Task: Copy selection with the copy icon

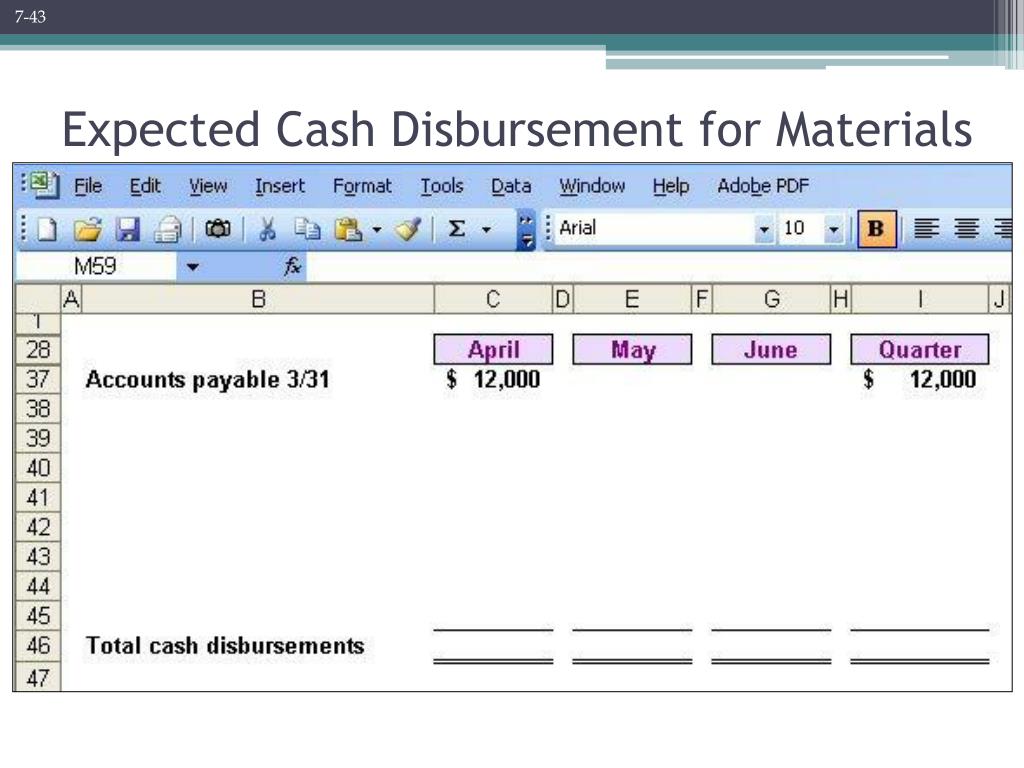Action: (307, 229)
